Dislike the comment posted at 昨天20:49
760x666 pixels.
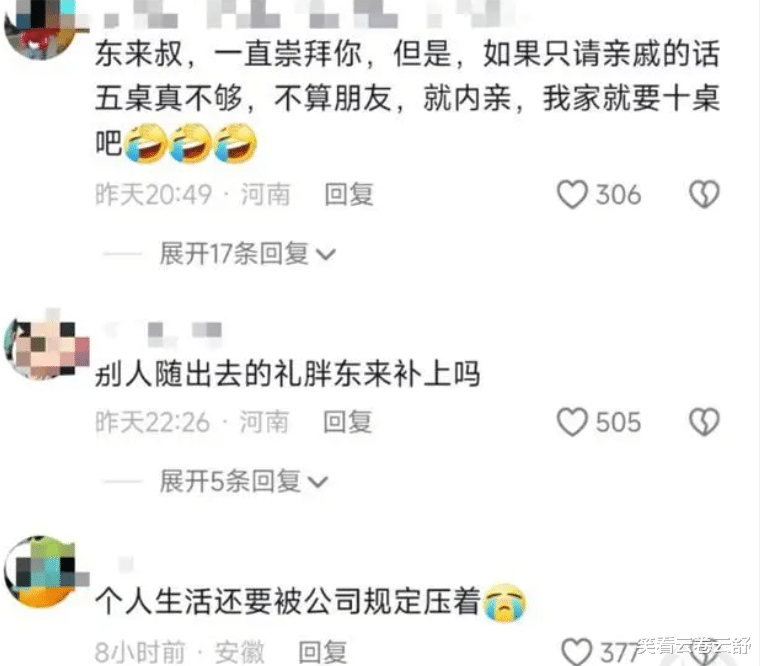click(704, 194)
